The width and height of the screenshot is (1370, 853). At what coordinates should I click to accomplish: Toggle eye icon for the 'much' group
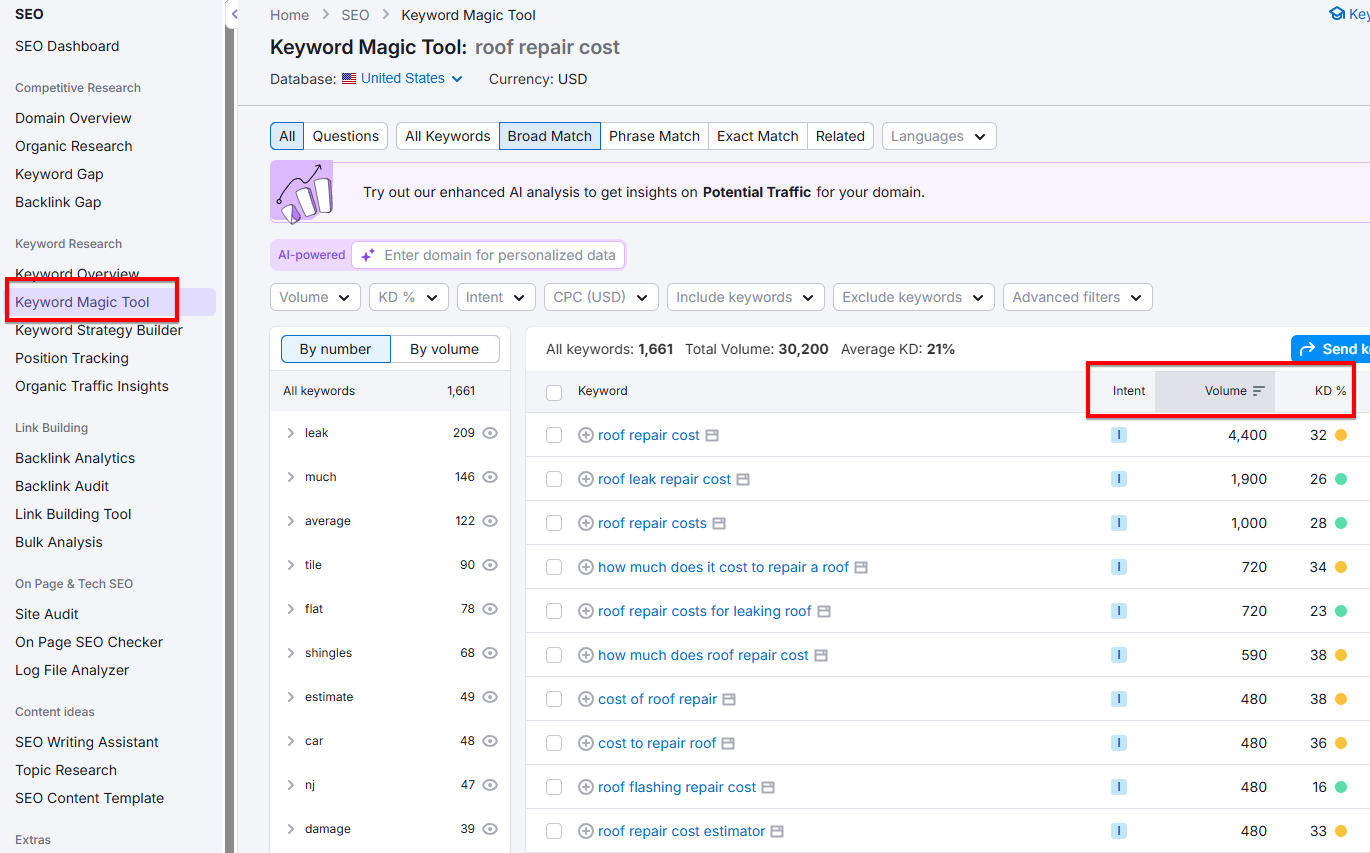point(490,477)
